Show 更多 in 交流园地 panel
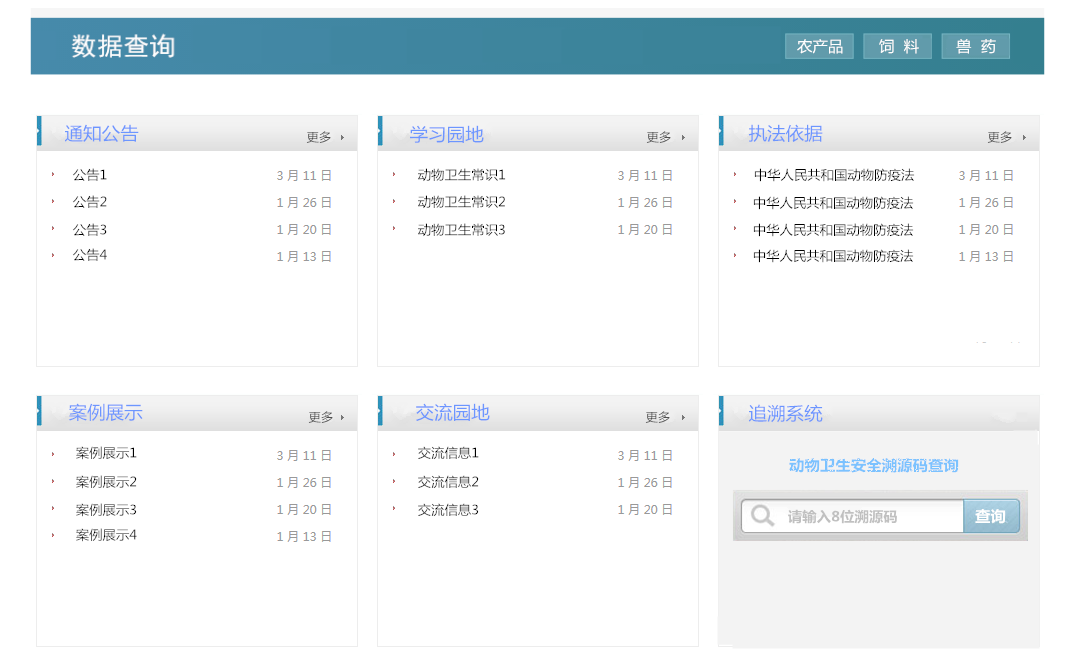The height and width of the screenshot is (665, 1074). click(x=665, y=417)
